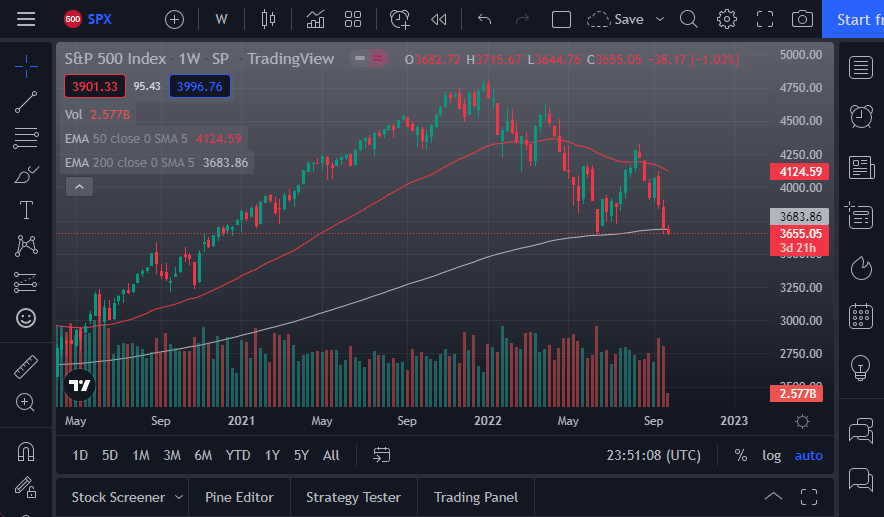The height and width of the screenshot is (517, 884).
Task: Open the Strategy Tester tab
Action: [353, 497]
